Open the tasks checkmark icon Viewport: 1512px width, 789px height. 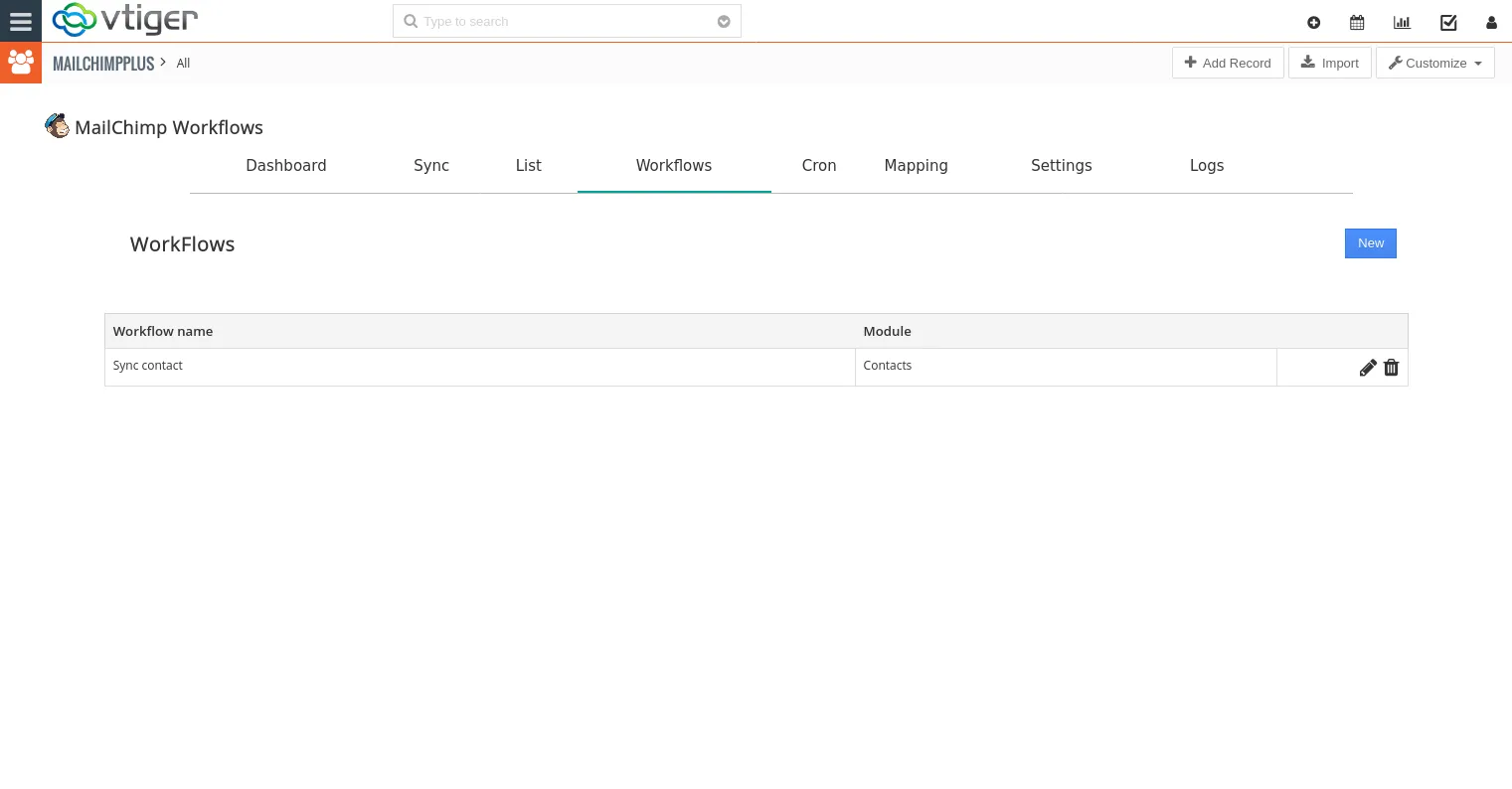click(1448, 22)
